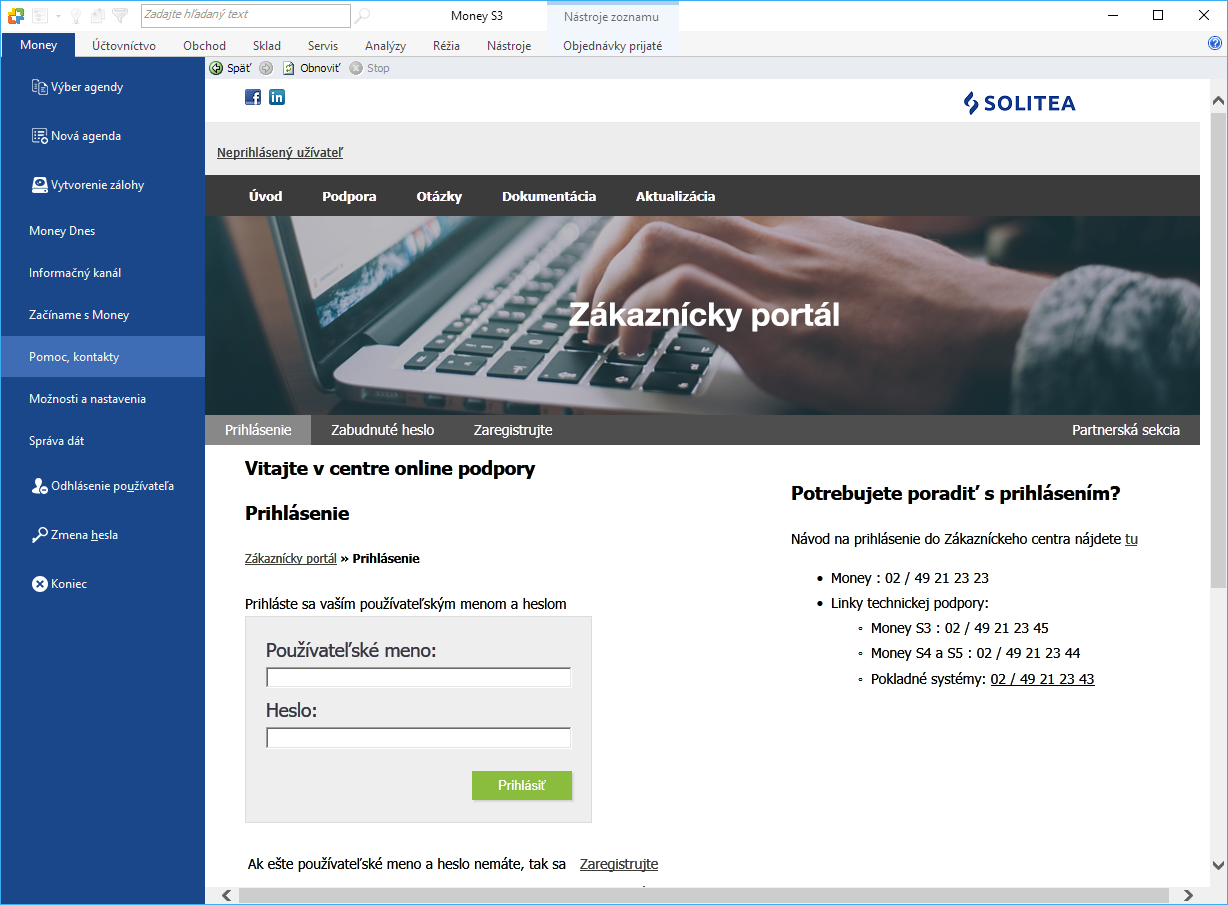Open the Zabudnuté heslo tab
This screenshot has height=905, width=1228.
383,430
